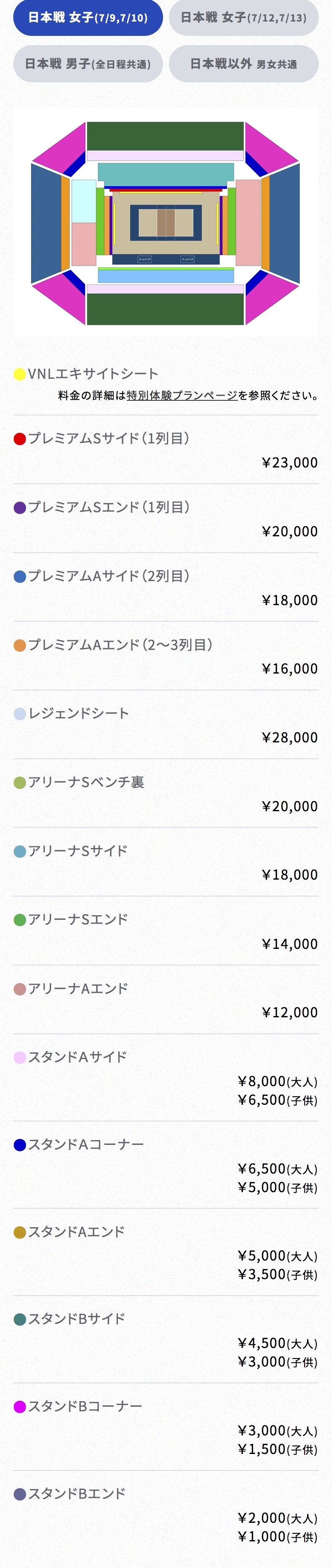The image size is (332, 1568).
Task: Select the 日本戦 女子(7/9,7/10) tab
Action: pyautogui.click(x=88, y=18)
